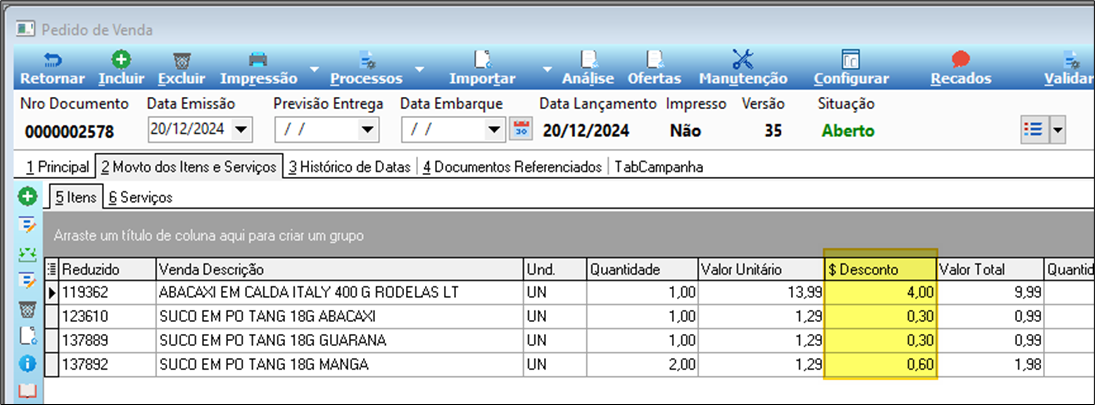This screenshot has width=1095, height=405.
Task: Select the row selector for item 137892
Action: tap(52, 364)
